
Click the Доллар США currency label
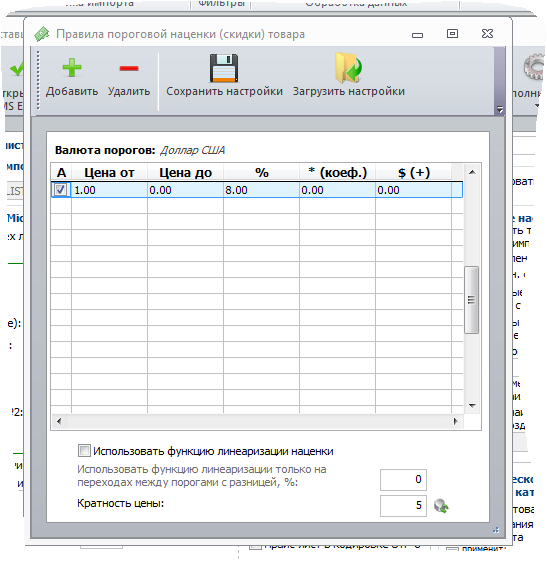pos(192,150)
